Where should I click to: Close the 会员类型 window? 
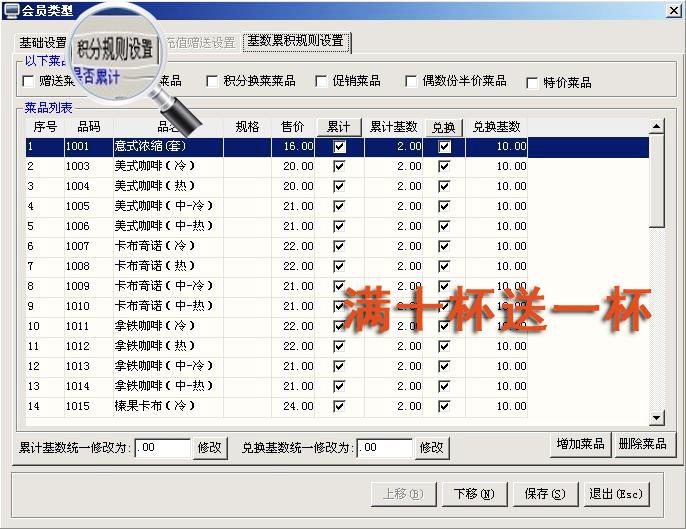coord(673,11)
